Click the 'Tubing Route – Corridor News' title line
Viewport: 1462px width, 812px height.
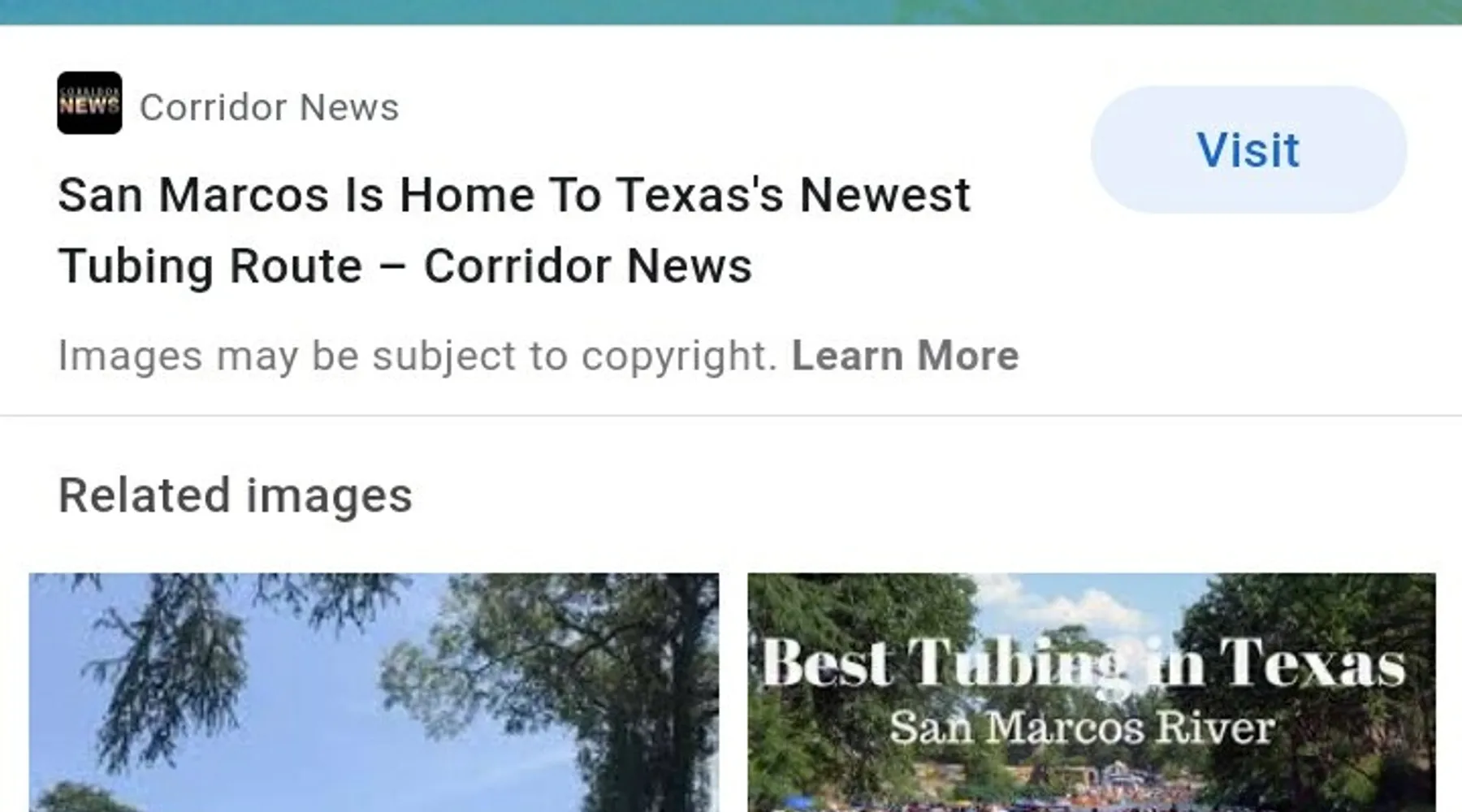click(x=405, y=266)
